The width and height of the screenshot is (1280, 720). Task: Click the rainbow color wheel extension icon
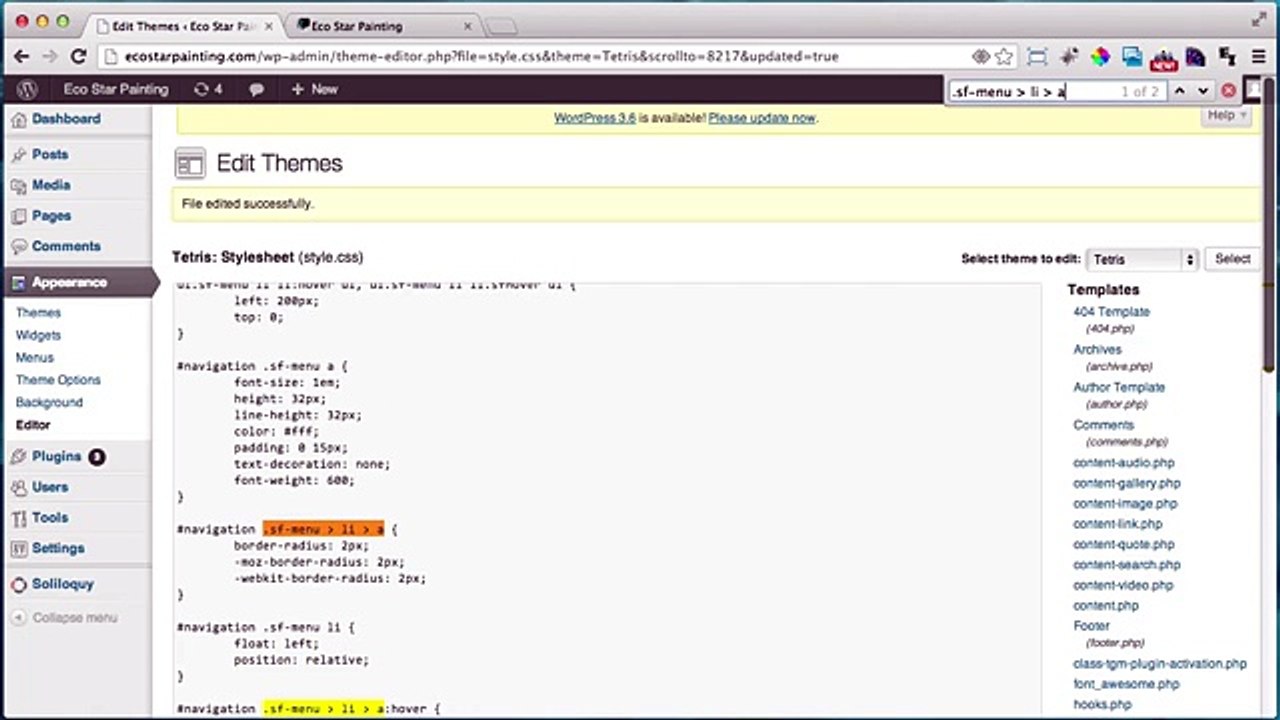[x=1100, y=57]
